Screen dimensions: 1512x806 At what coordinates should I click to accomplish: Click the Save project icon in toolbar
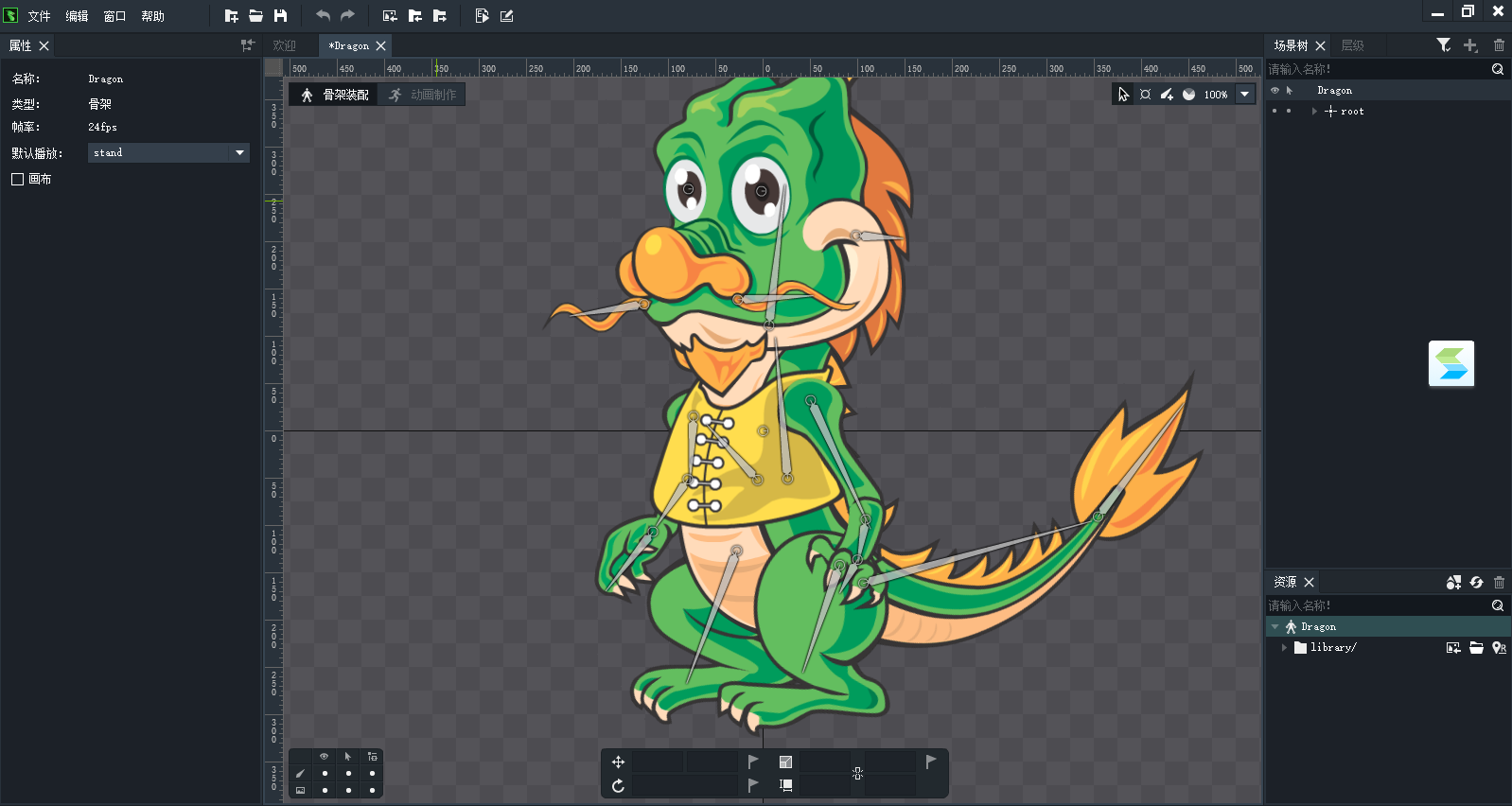[280, 16]
